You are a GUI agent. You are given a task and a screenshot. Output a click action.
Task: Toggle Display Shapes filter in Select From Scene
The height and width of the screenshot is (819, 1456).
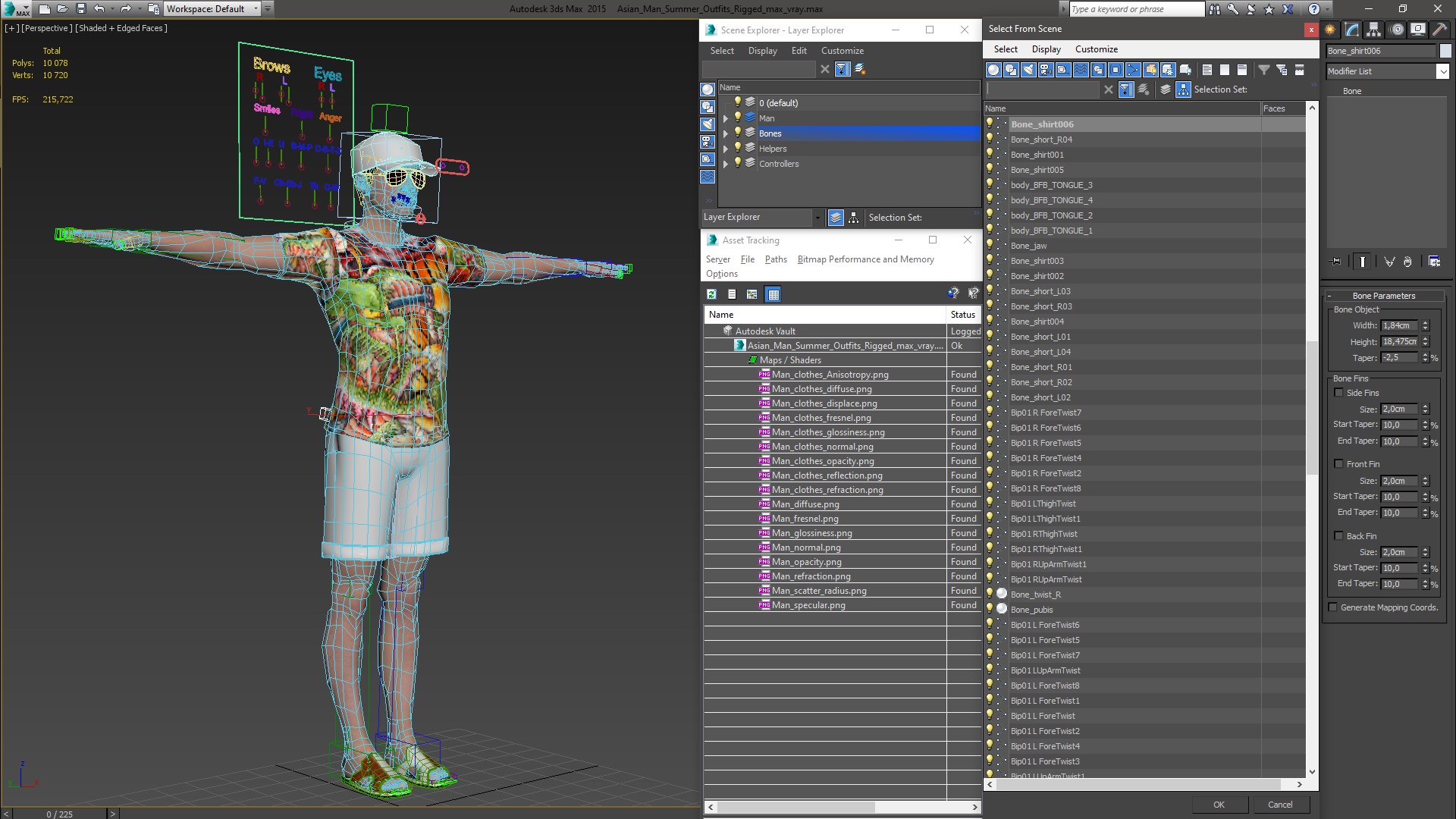point(1011,70)
